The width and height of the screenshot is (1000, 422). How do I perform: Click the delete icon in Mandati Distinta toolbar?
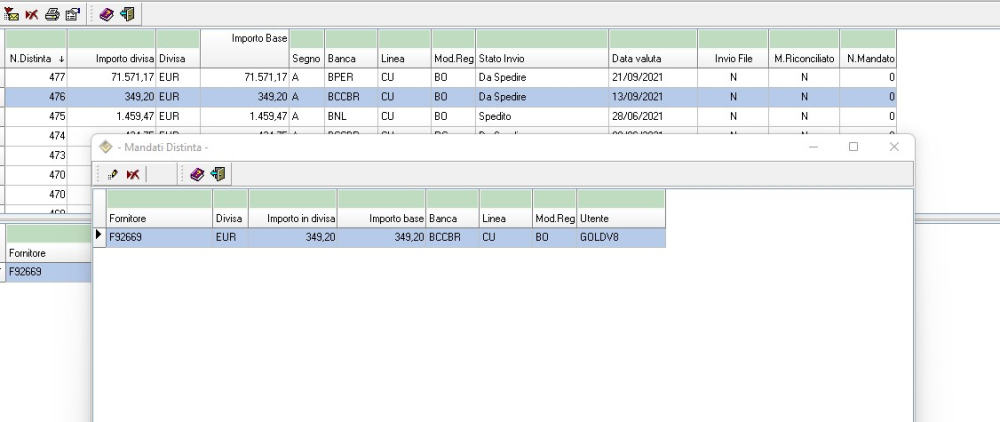point(133,174)
